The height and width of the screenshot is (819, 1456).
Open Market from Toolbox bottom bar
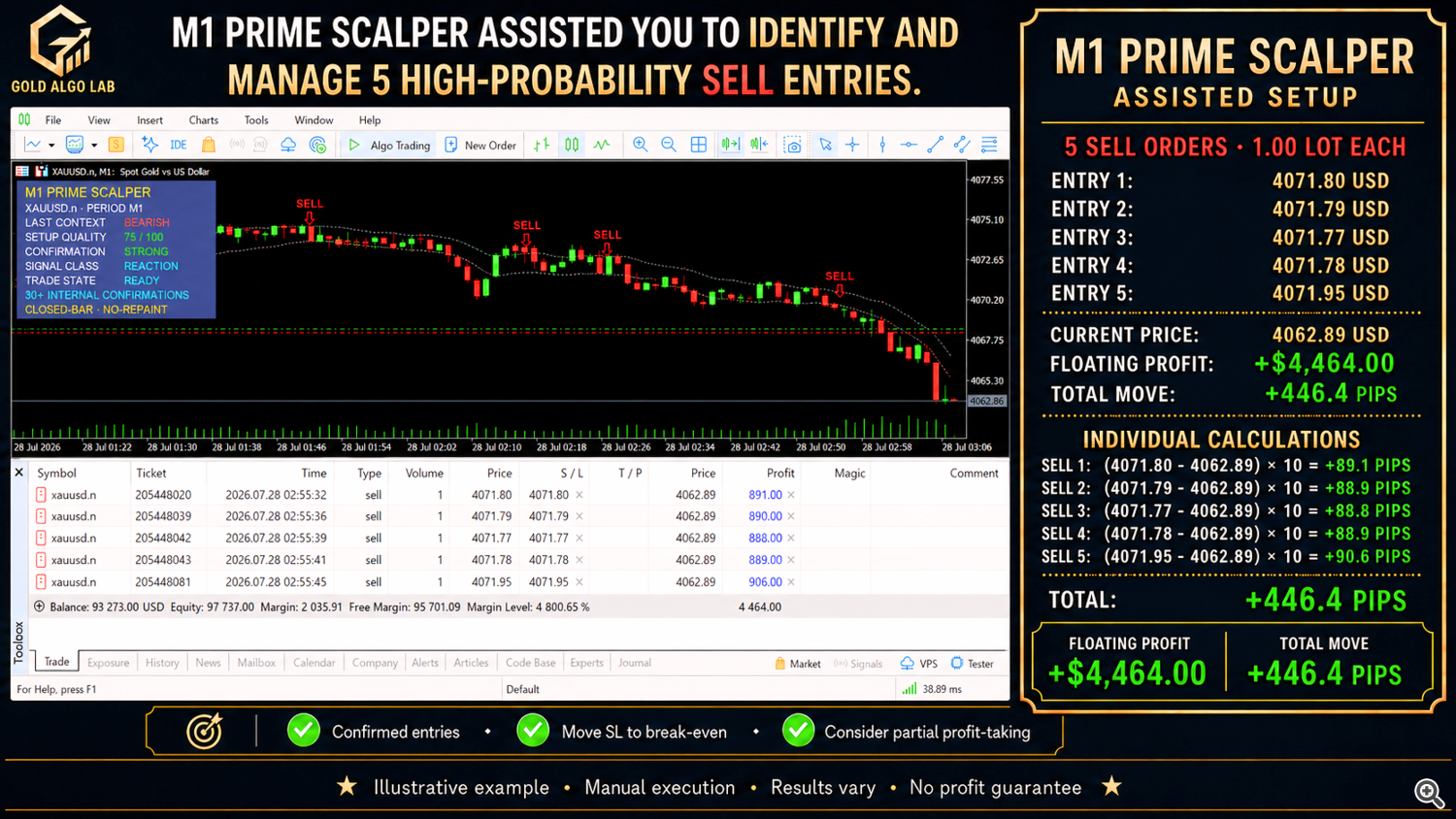pos(798,664)
